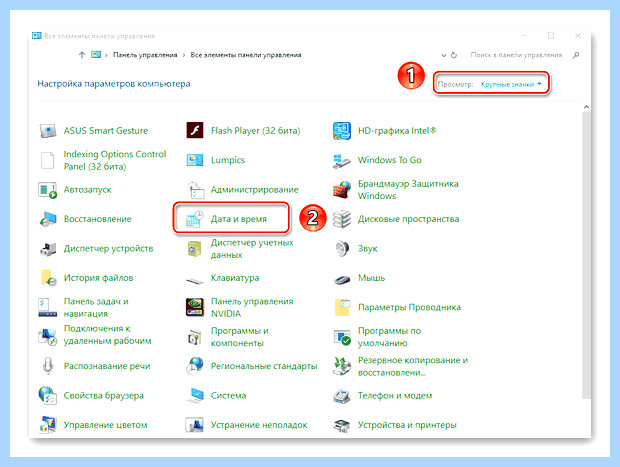620x467 pixels.
Task: Open the HD-графика Intel icon
Action: tap(342, 131)
